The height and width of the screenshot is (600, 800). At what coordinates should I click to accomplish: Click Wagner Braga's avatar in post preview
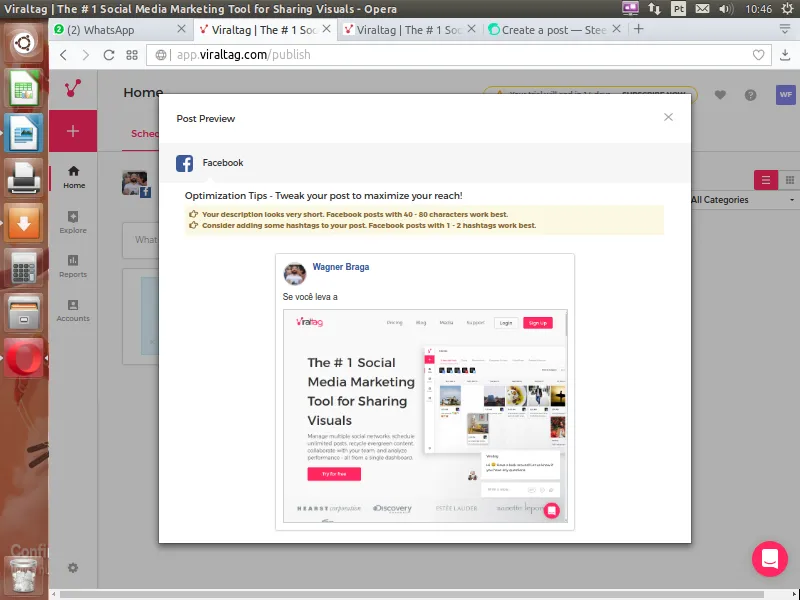pyautogui.click(x=295, y=273)
